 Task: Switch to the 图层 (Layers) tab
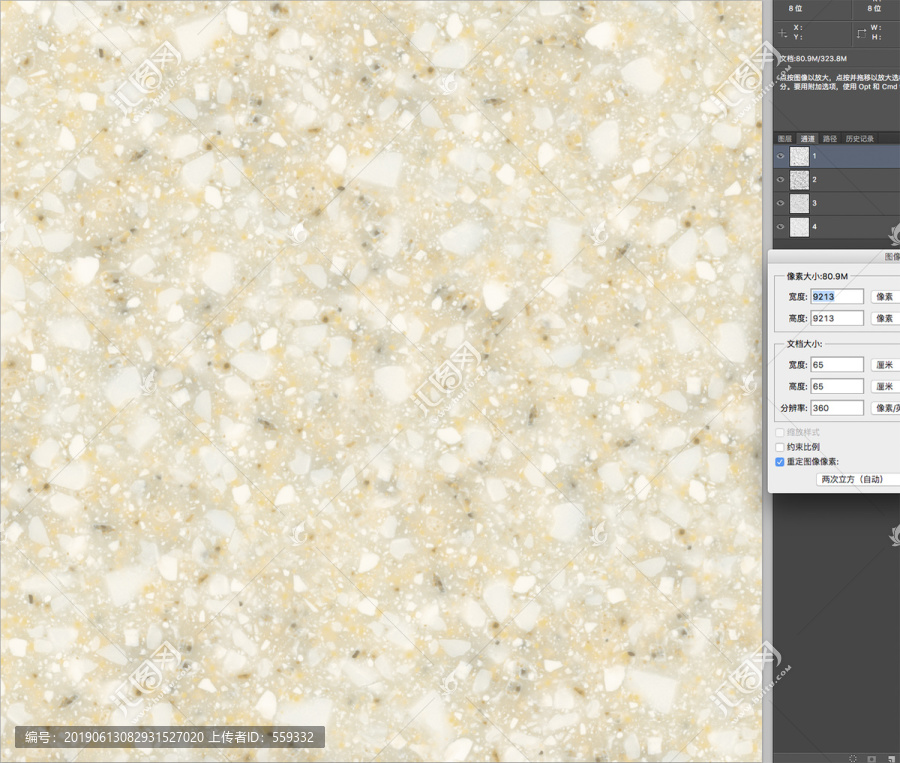click(x=785, y=138)
